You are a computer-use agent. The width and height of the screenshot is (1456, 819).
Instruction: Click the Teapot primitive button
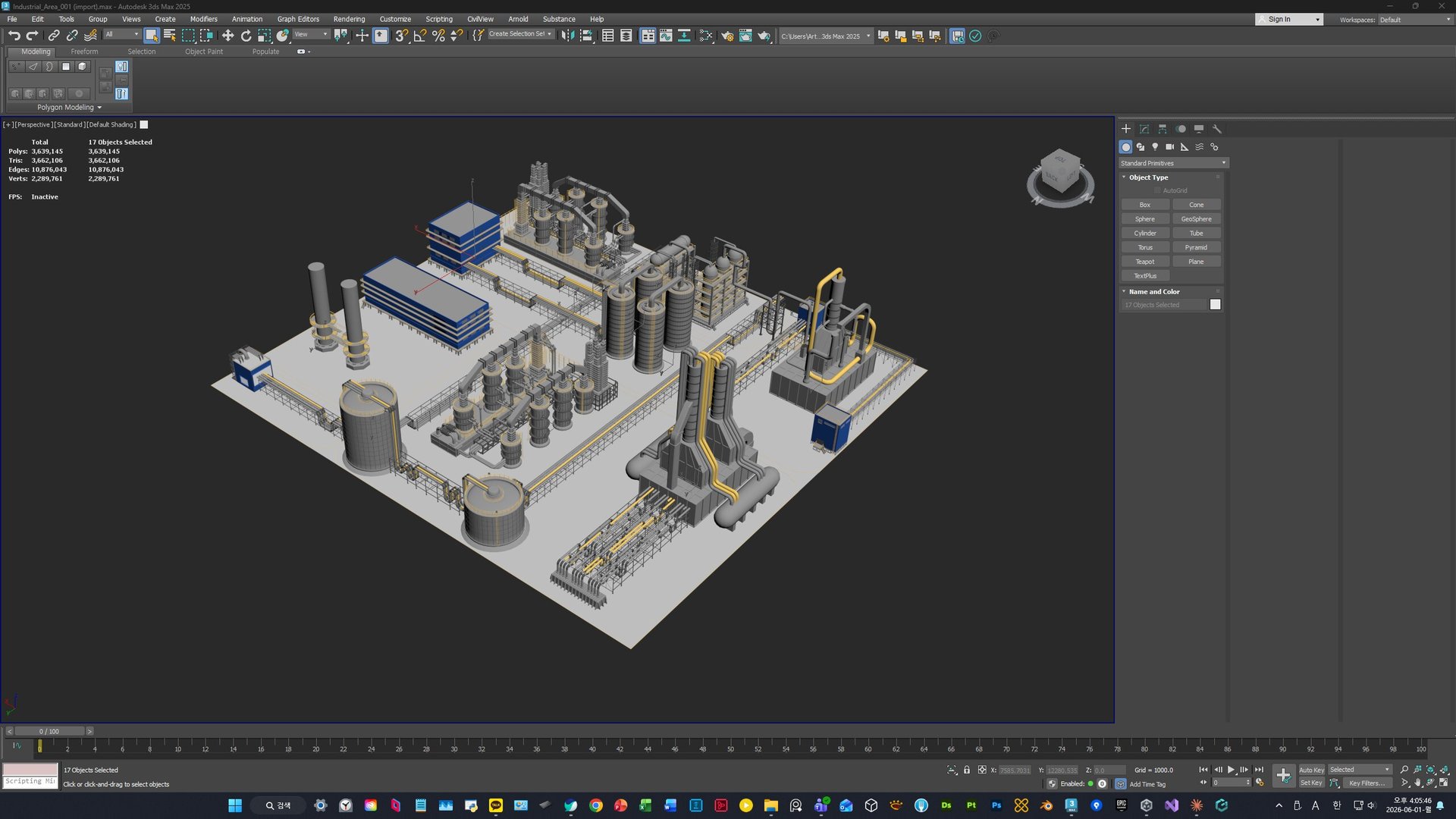(1144, 262)
